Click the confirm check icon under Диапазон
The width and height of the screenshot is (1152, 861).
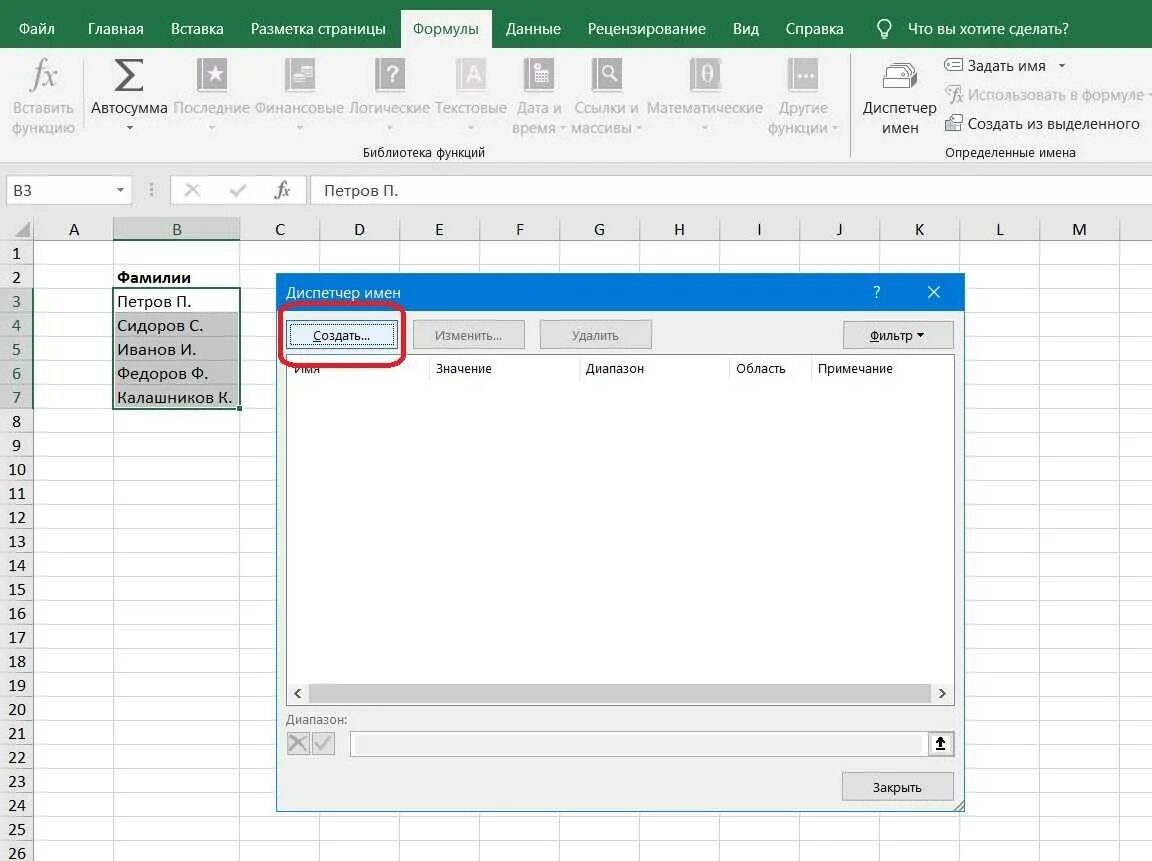pyautogui.click(x=323, y=743)
